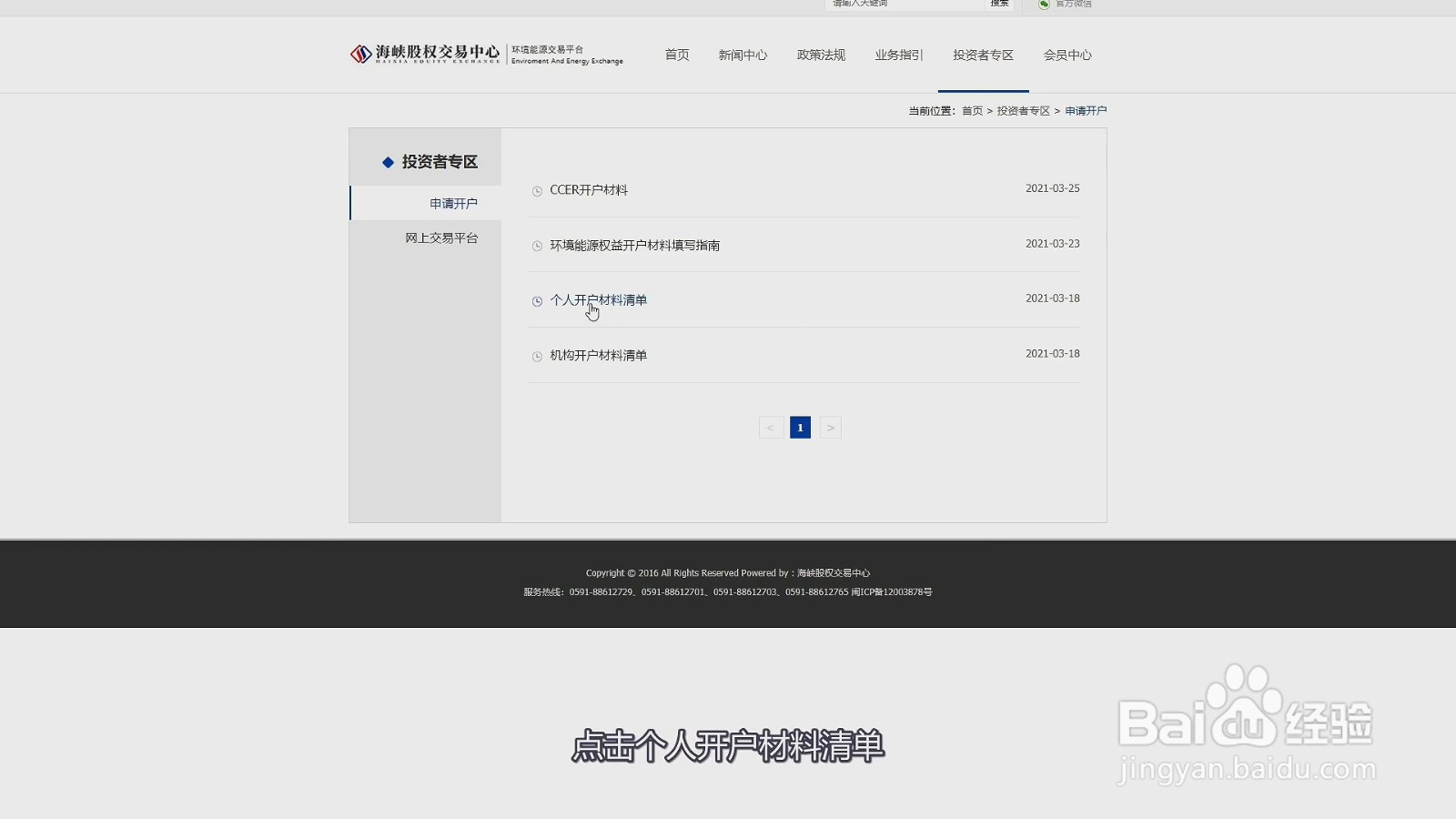Go to 政策法规 in the top navigation
Viewport: 1456px width, 819px height.
[x=821, y=55]
